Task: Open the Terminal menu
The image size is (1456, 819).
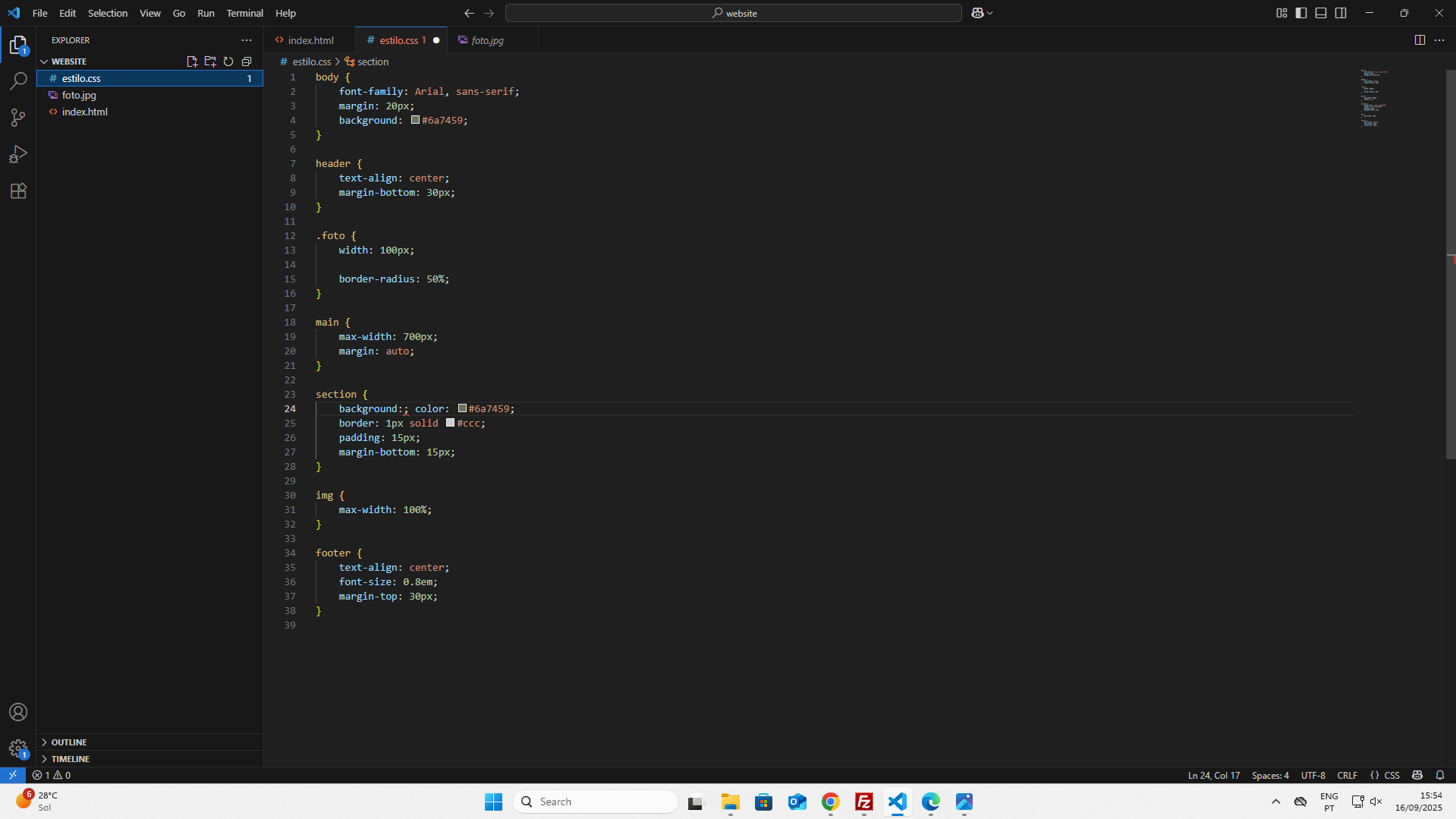Action: [x=244, y=13]
